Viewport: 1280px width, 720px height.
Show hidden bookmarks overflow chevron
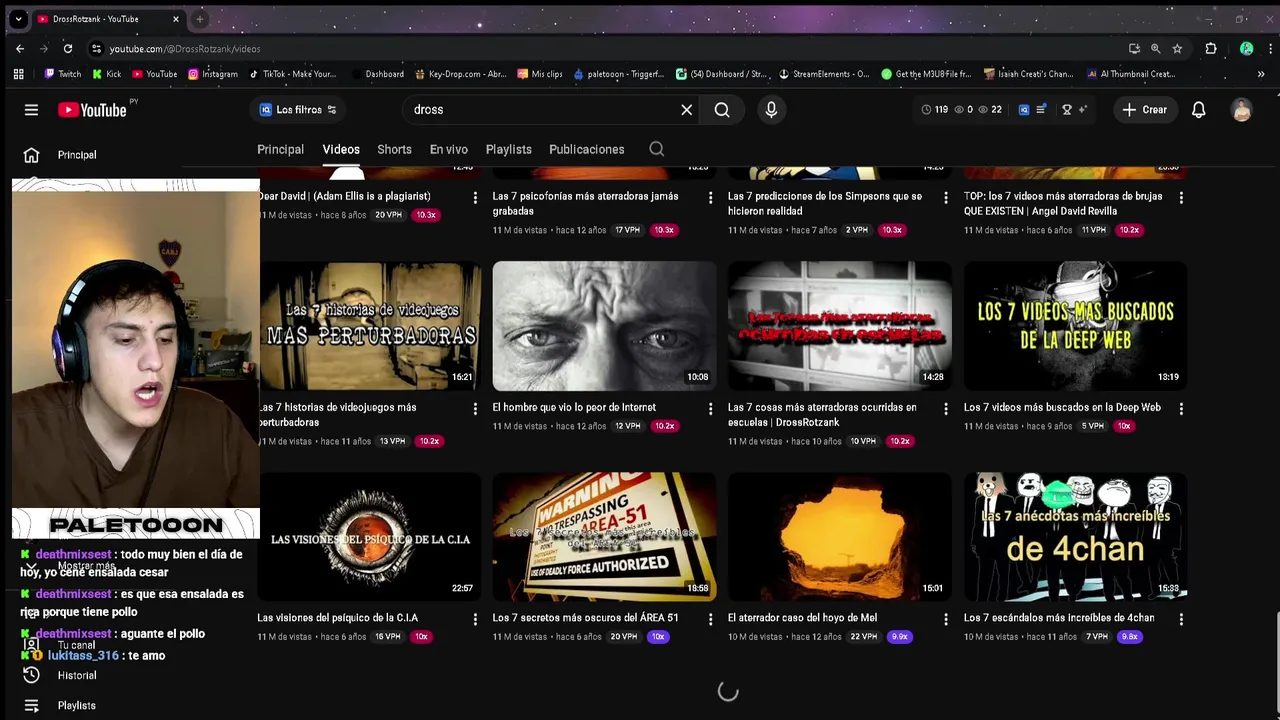coord(1260,74)
